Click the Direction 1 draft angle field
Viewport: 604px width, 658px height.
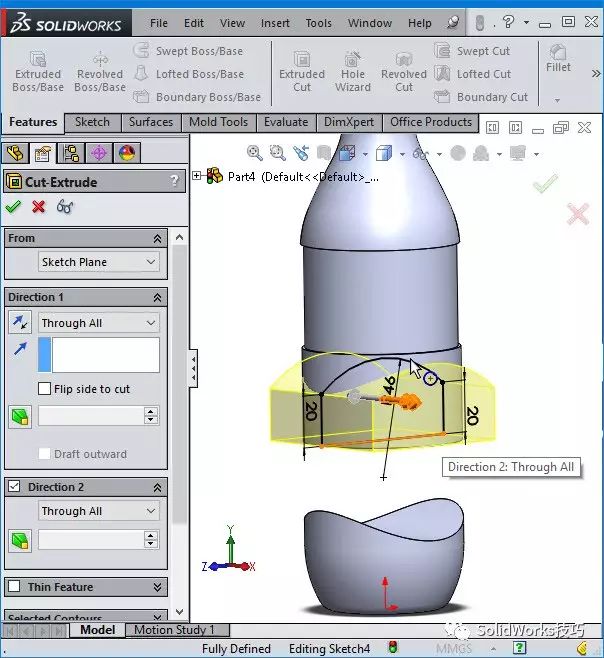pos(91,416)
